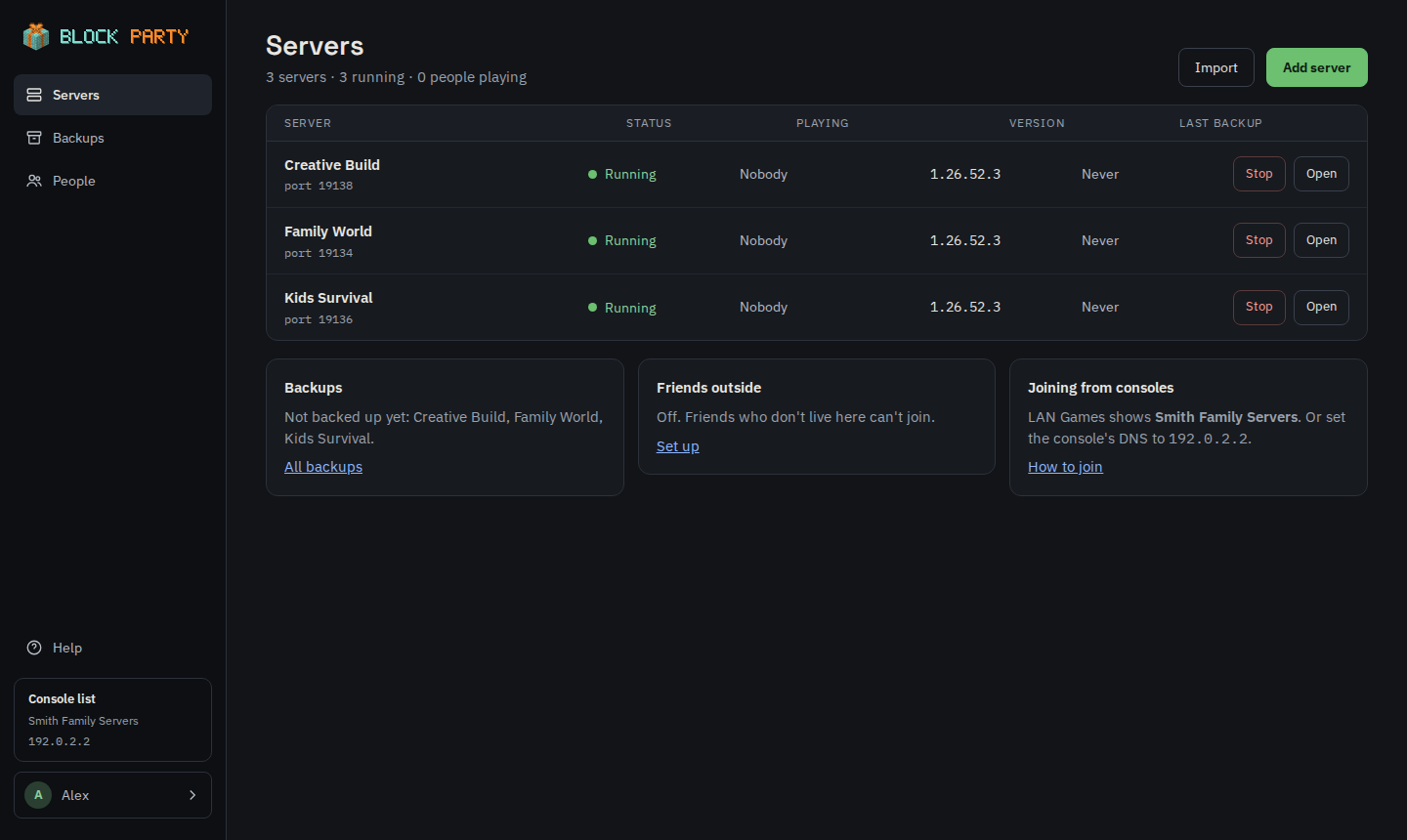Click port 19136 under Kids Survival

[x=319, y=319]
